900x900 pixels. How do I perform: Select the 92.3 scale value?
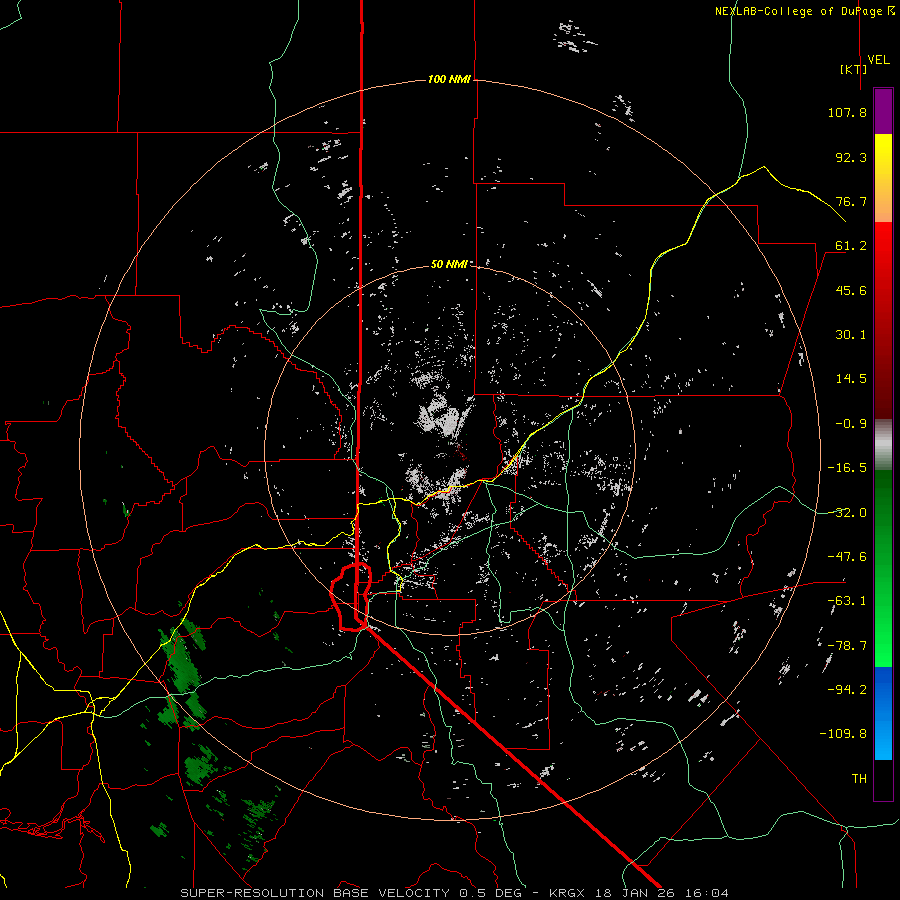coord(851,157)
